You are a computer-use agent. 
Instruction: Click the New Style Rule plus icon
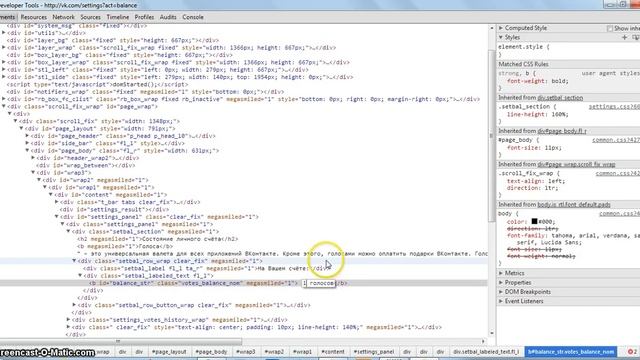pyautogui.click(x=624, y=38)
